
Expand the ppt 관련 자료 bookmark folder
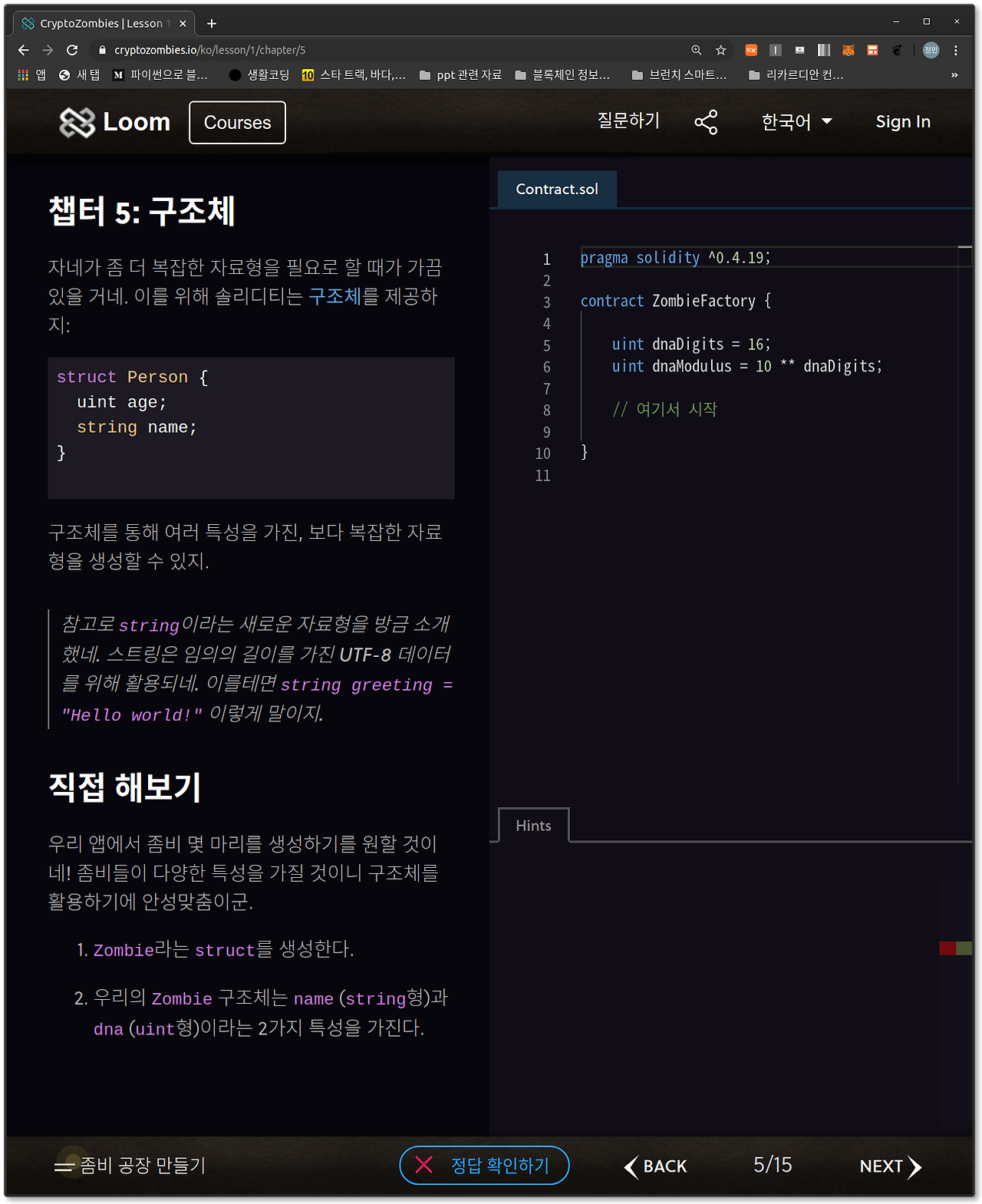coord(460,75)
